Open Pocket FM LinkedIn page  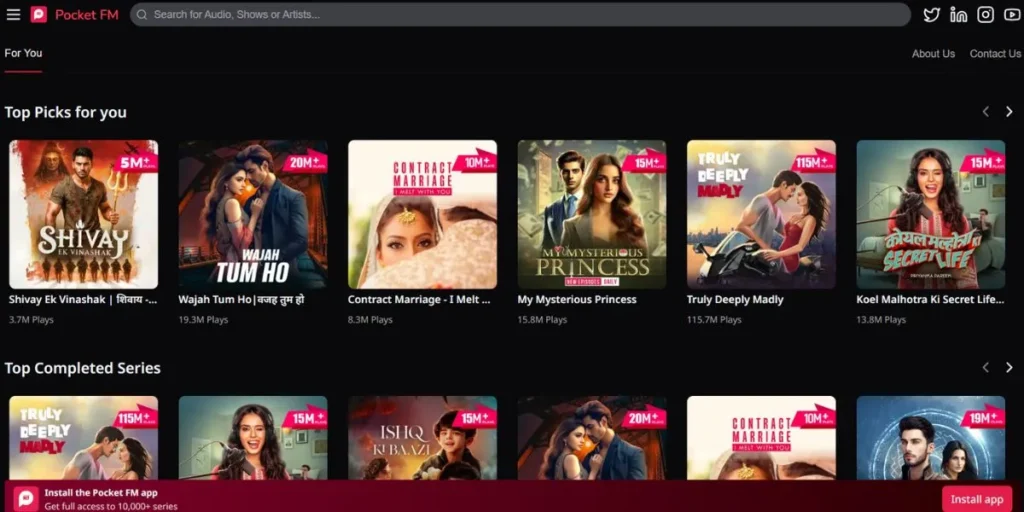click(x=958, y=14)
